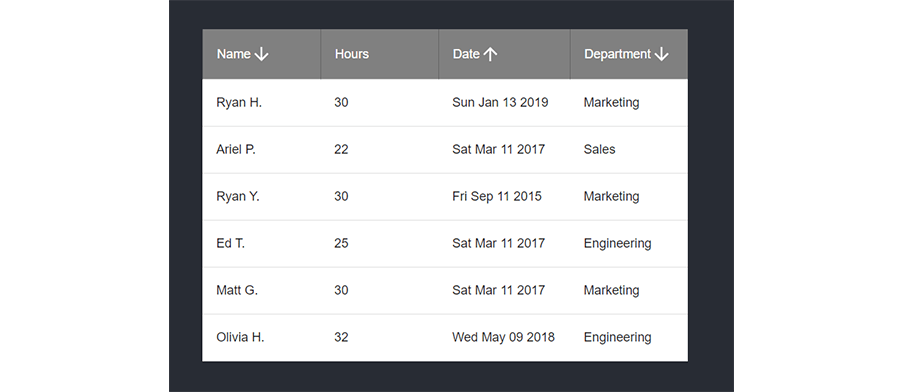Select the Olivia H. row
900x392 pixels.
coord(445,337)
